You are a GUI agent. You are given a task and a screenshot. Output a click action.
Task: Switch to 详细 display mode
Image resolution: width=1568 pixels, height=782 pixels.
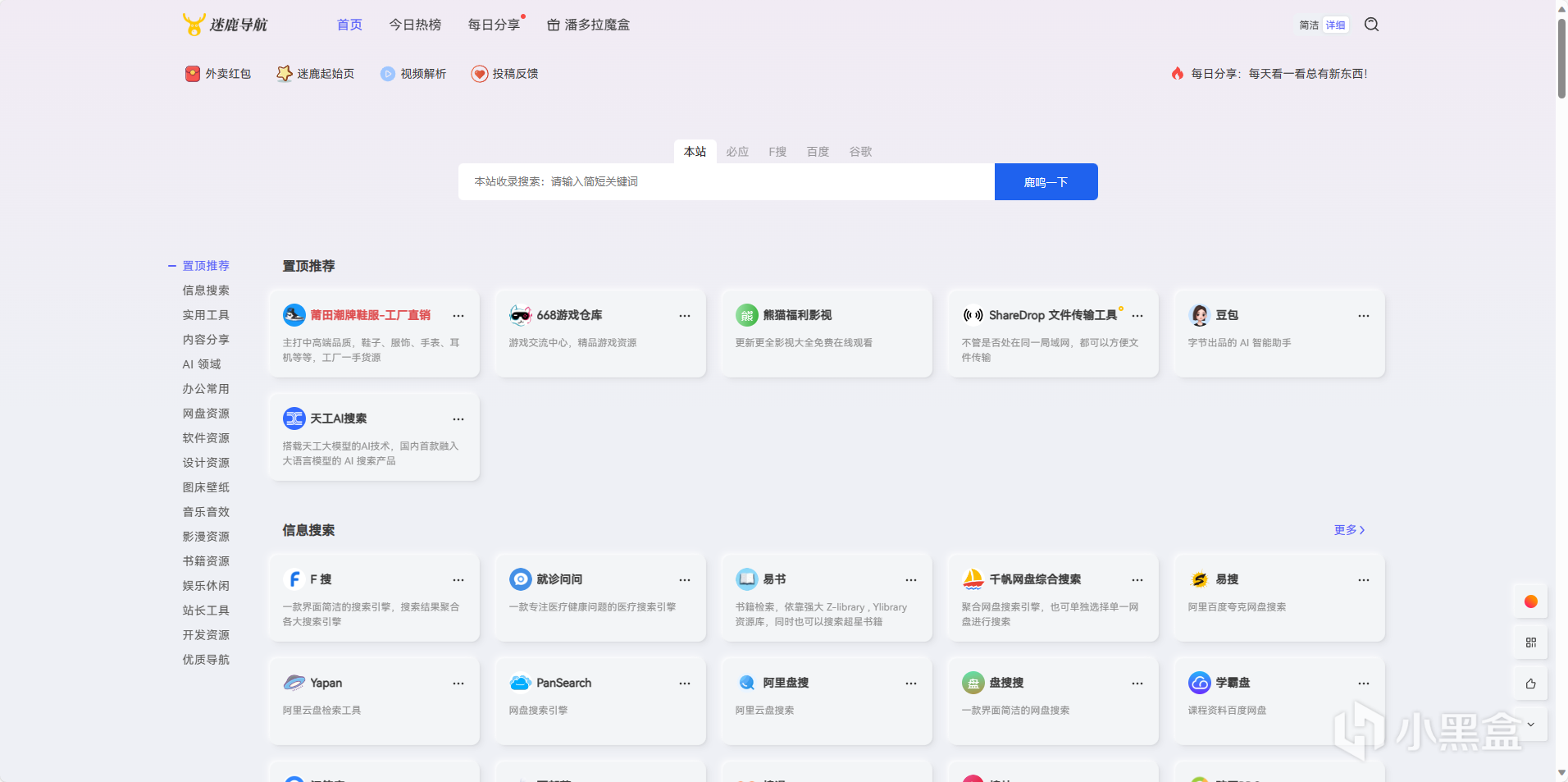pos(1336,25)
